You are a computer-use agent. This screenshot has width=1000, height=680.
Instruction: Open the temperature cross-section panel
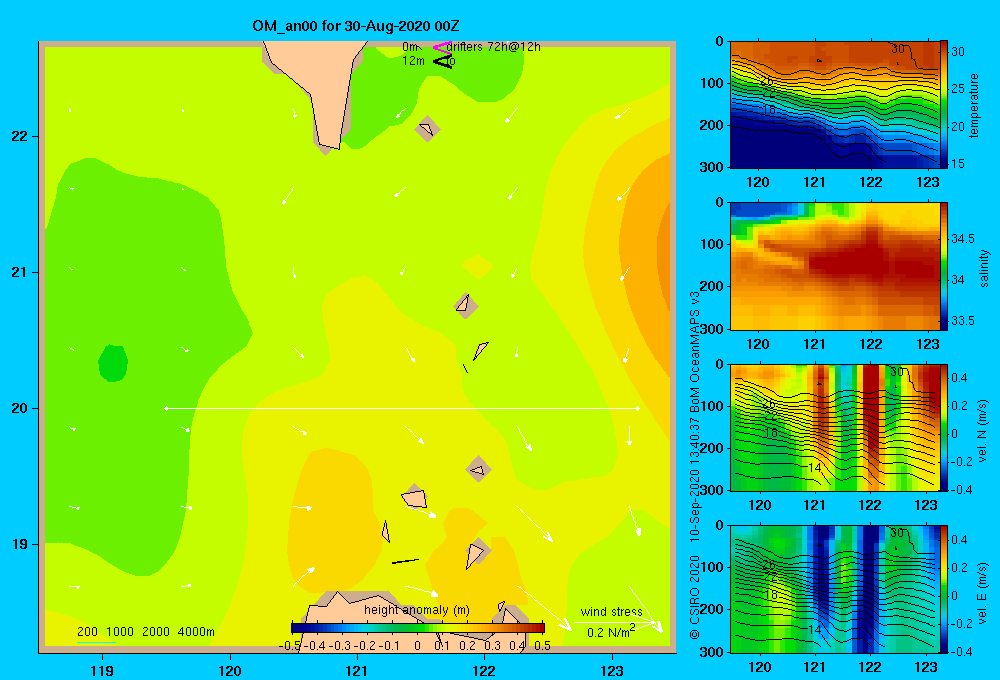[x=834, y=105]
